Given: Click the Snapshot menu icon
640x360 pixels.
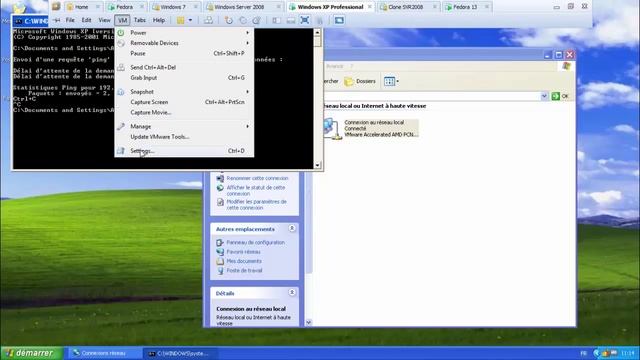Looking at the screenshot, I should coord(121,92).
